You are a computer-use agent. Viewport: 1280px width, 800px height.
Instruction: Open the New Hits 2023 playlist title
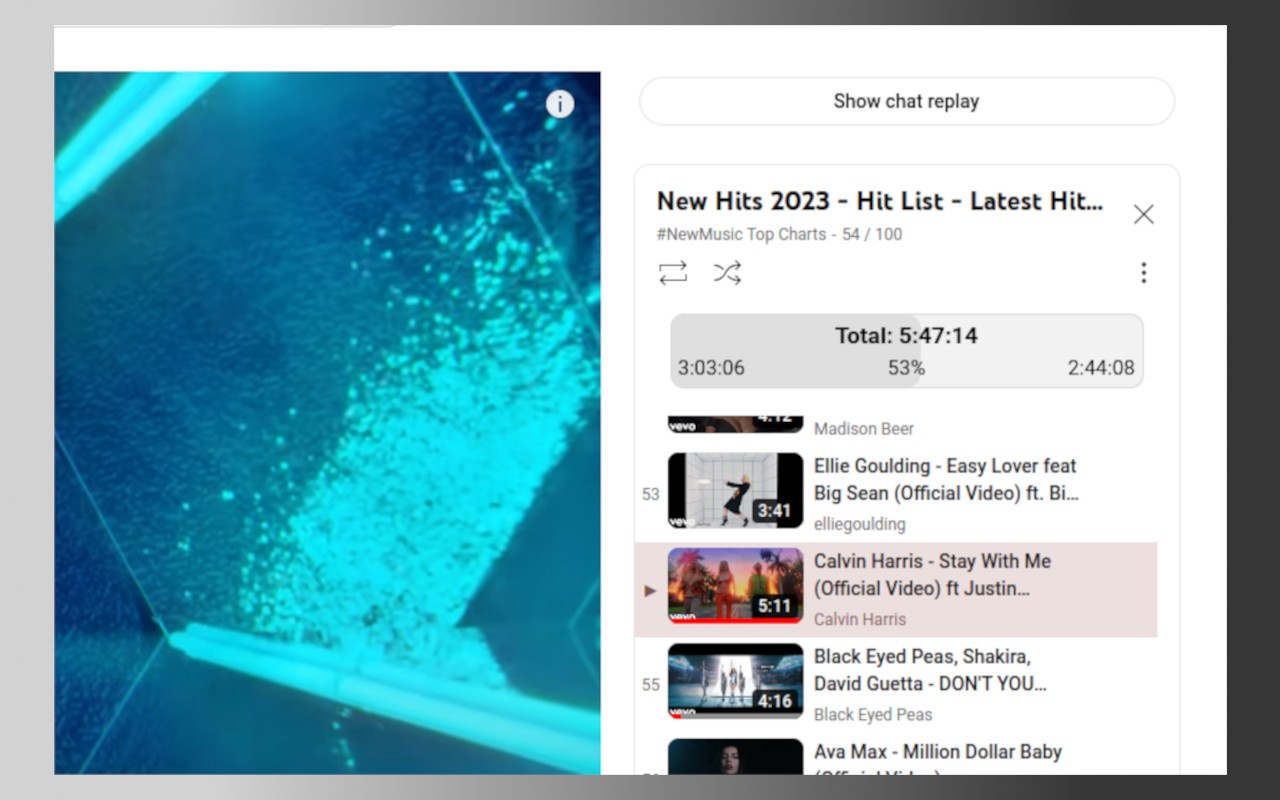[879, 201]
